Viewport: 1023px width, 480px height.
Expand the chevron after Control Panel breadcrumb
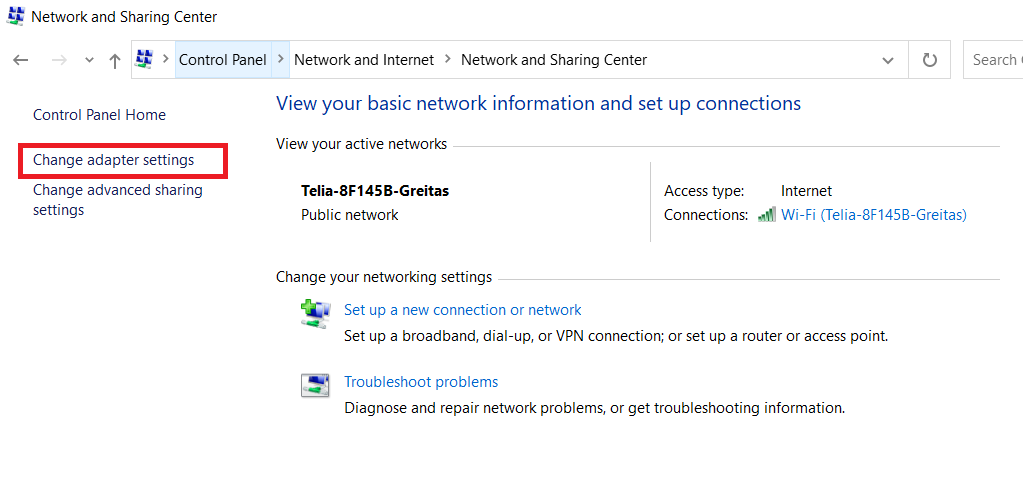pos(281,60)
